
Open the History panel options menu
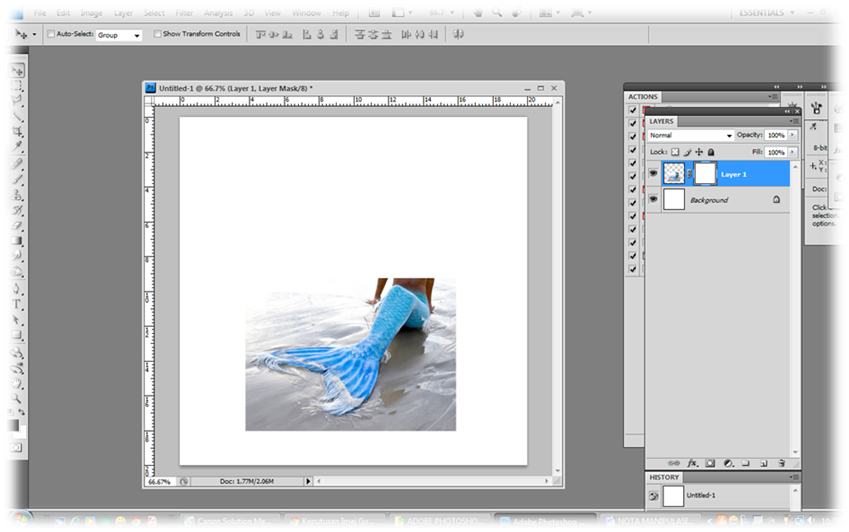pyautogui.click(x=794, y=477)
